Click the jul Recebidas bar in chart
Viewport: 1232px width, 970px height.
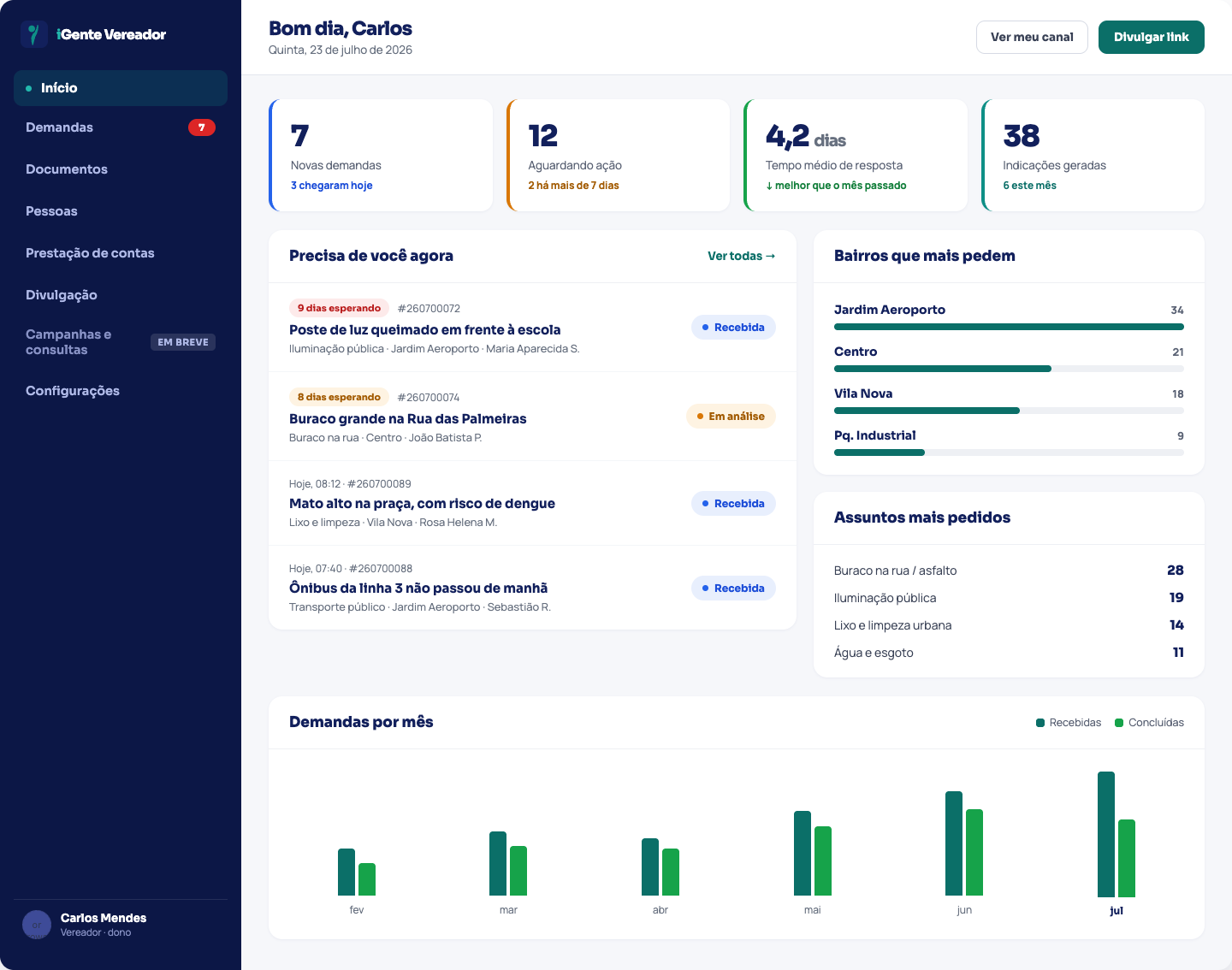point(1106,834)
